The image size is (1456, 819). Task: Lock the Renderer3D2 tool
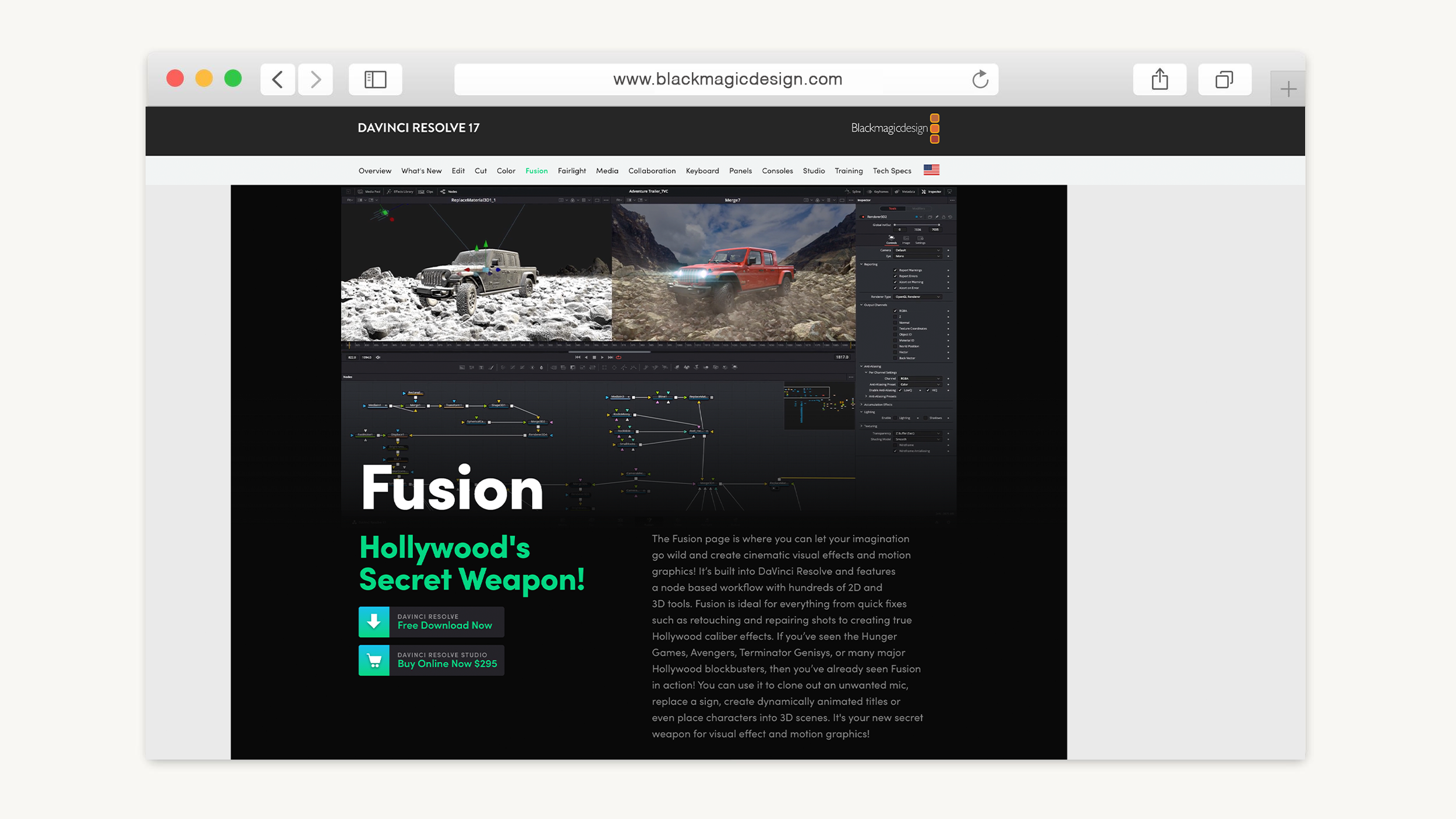pyautogui.click(x=943, y=217)
